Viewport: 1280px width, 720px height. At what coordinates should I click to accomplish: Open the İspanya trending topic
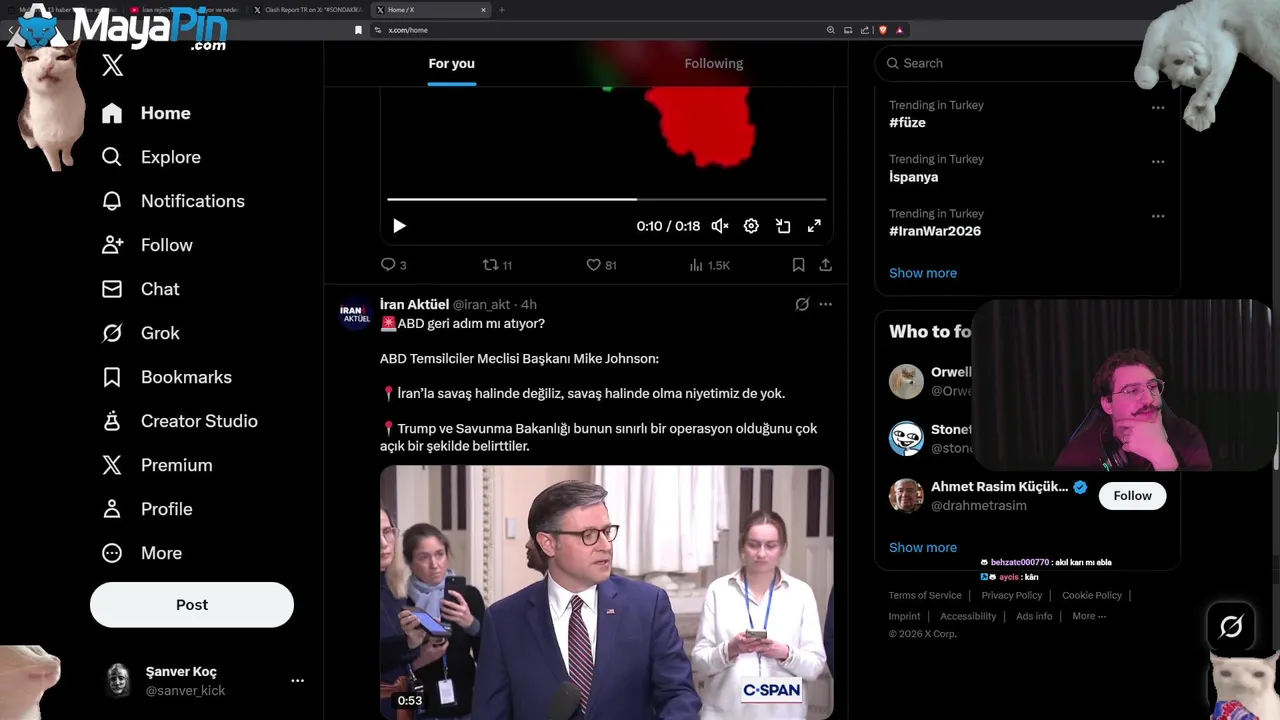point(913,177)
